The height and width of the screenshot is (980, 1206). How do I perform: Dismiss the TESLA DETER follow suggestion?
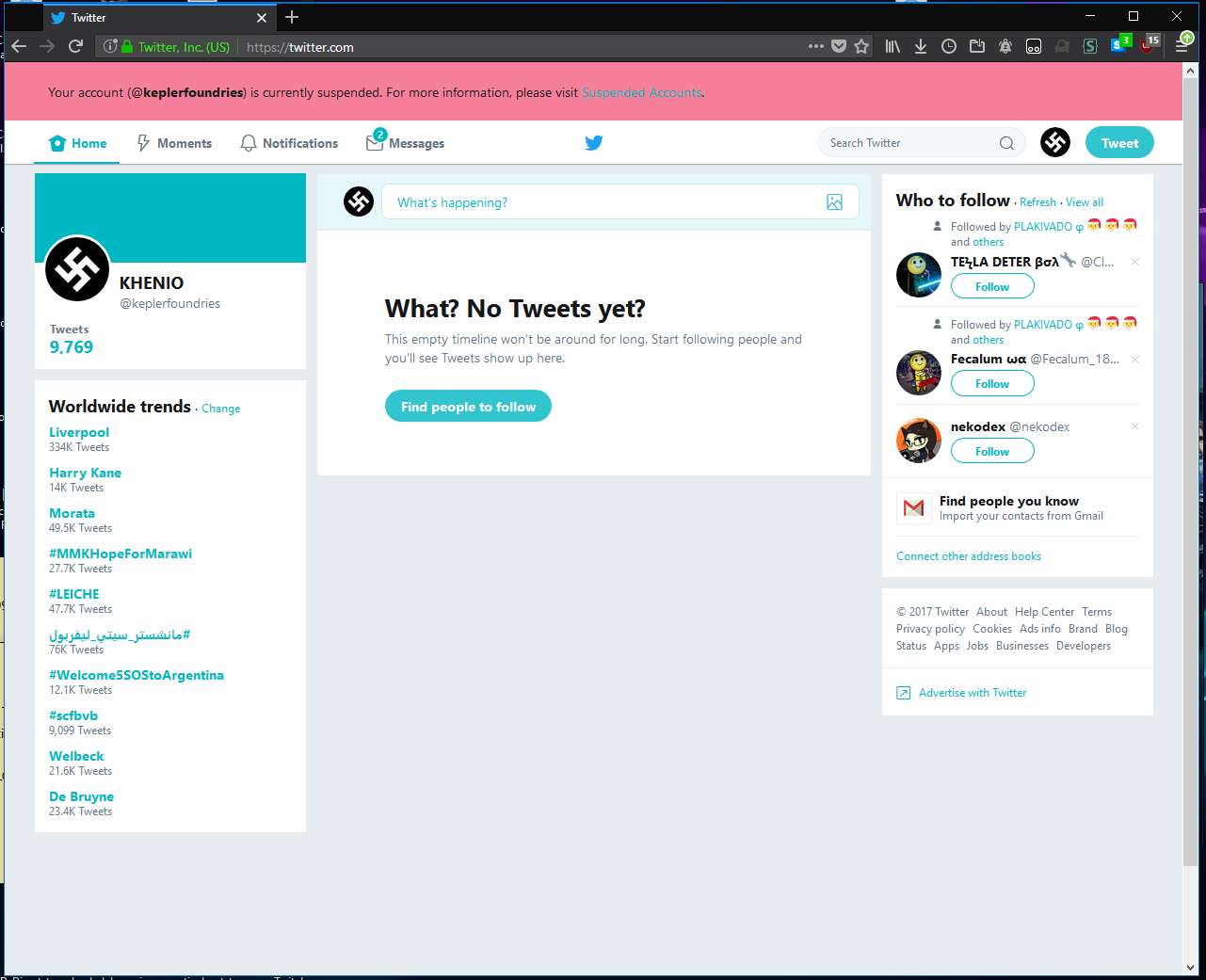click(1134, 262)
